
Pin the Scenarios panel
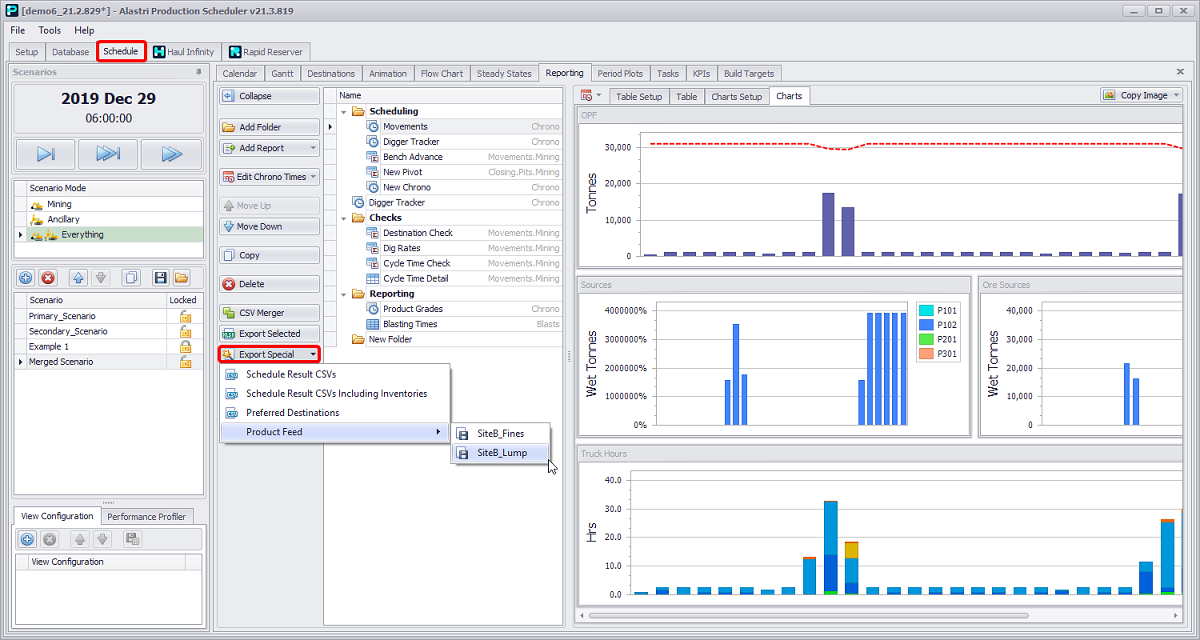[x=198, y=73]
